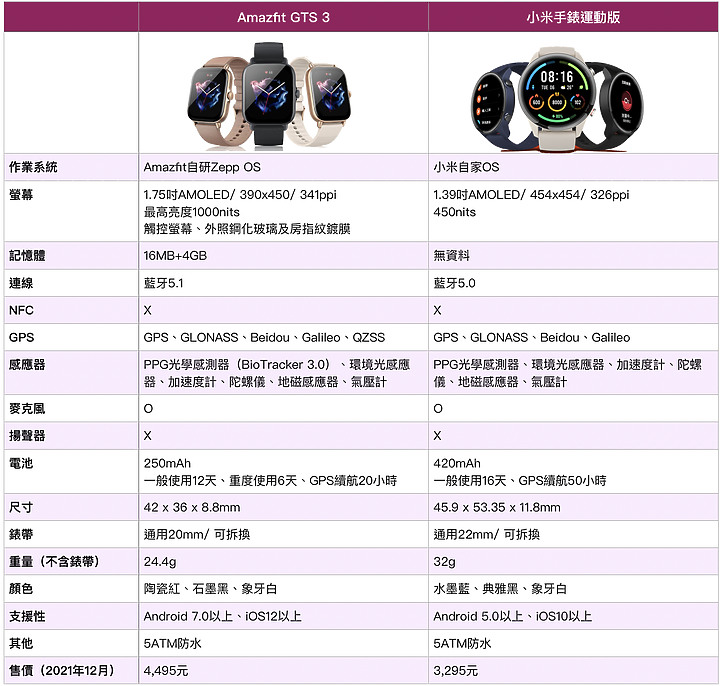The height and width of the screenshot is (686, 720).
Task: Click the 揚聲器 row label
Action: (x=27, y=436)
